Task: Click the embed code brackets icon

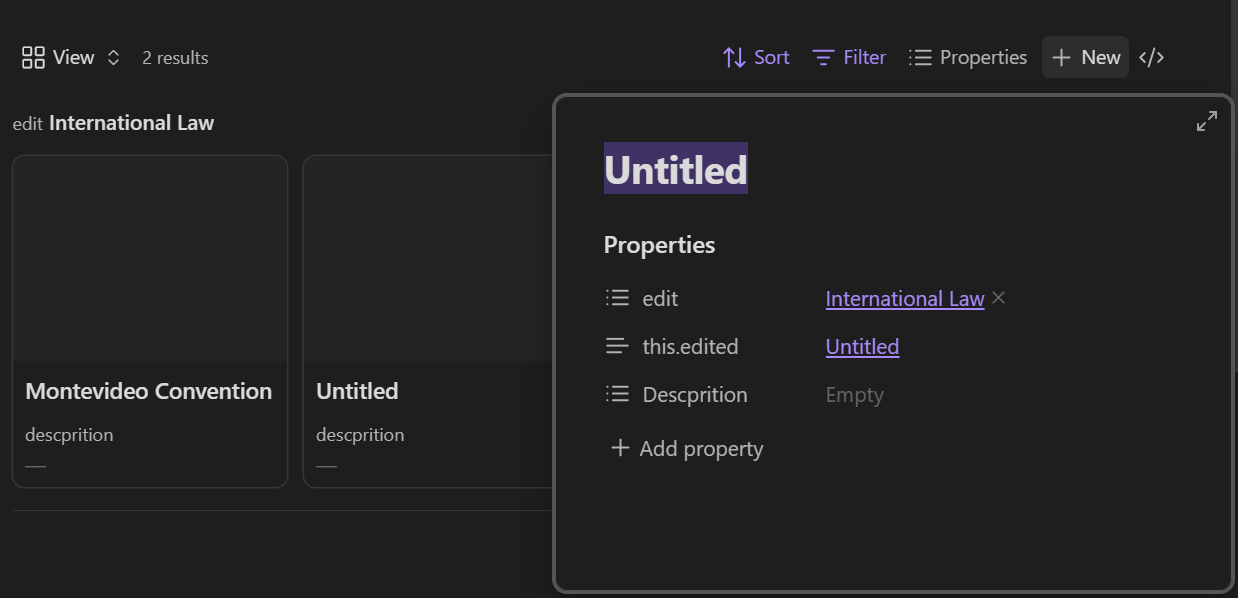Action: [x=1152, y=58]
